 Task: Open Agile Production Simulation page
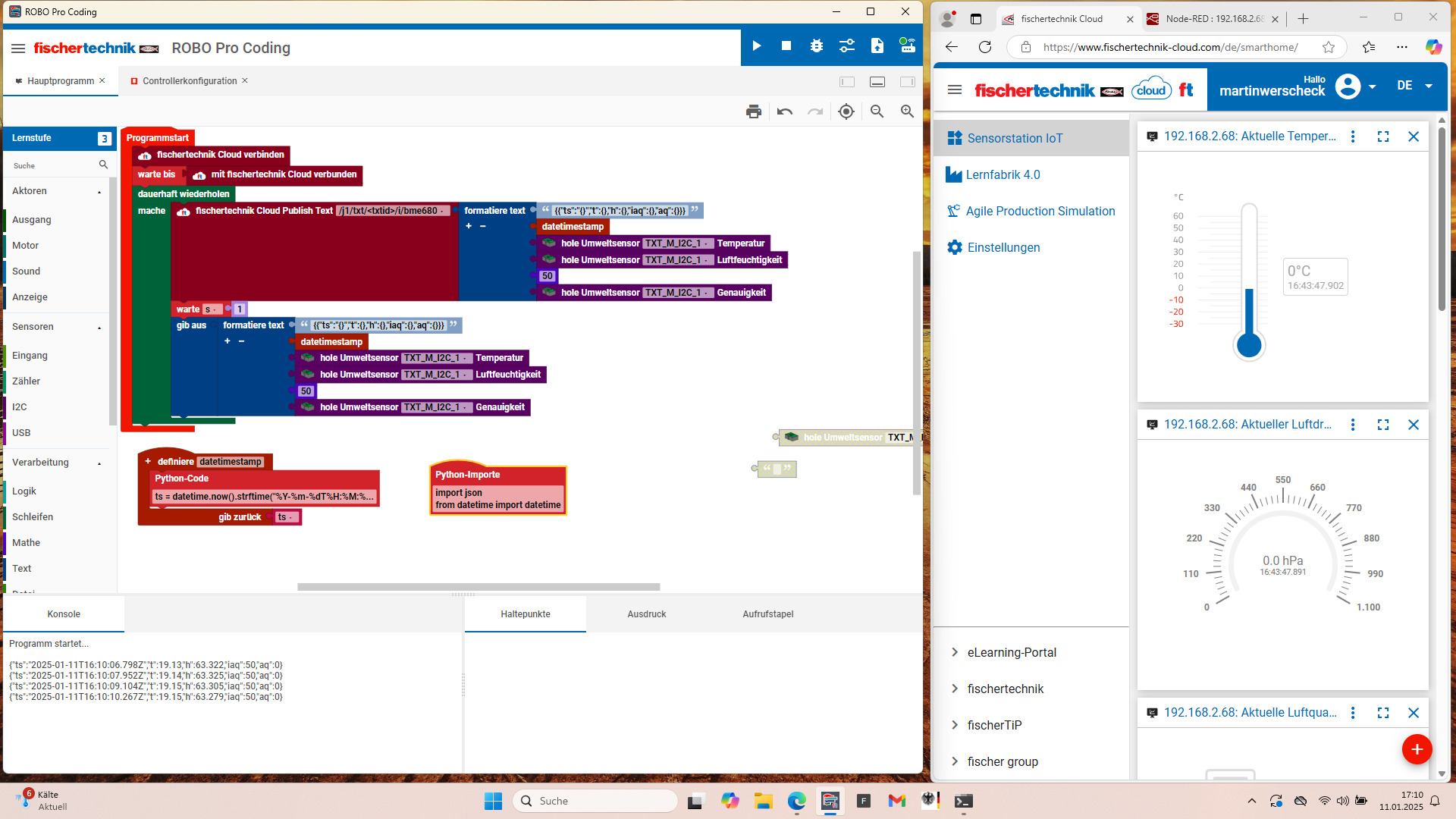[1031, 211]
